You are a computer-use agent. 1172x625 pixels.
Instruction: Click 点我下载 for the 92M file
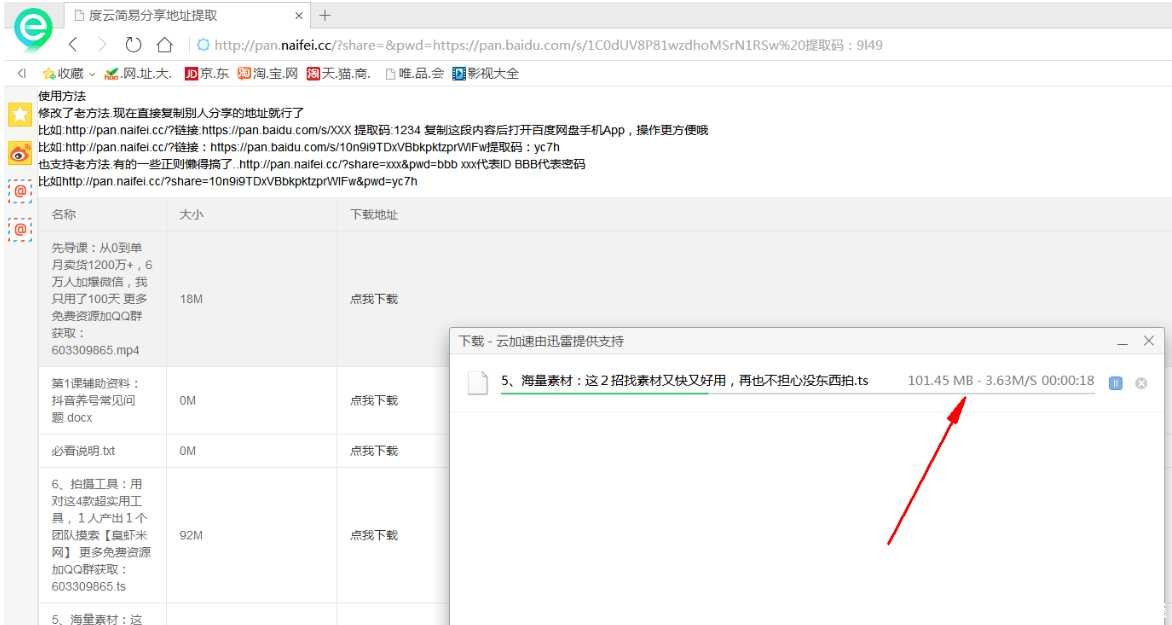click(374, 535)
